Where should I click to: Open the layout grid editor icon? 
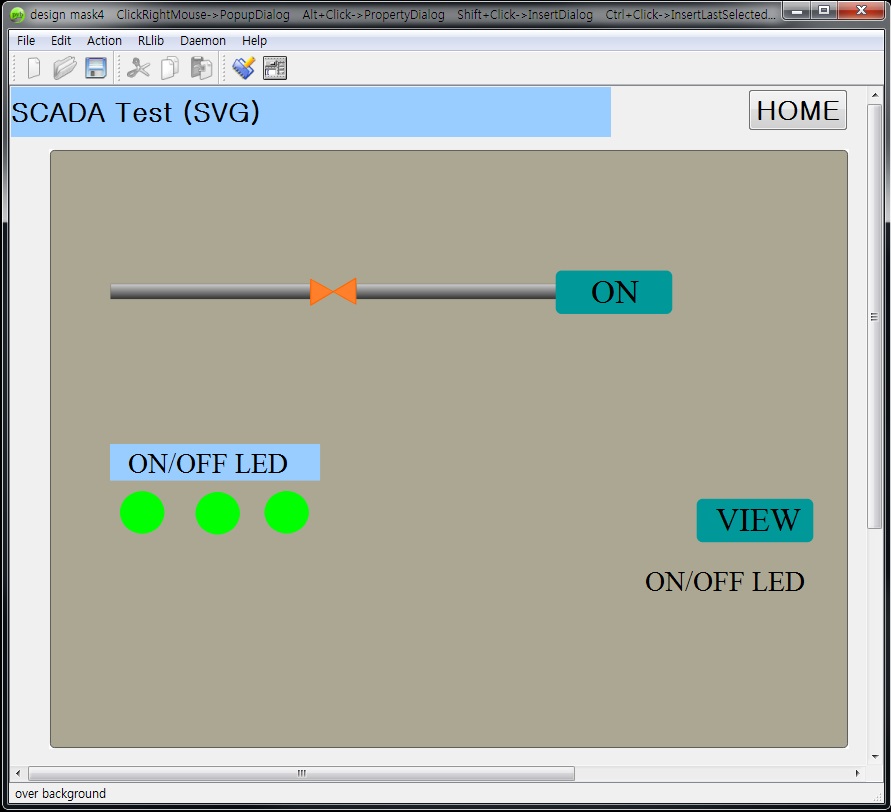273,67
